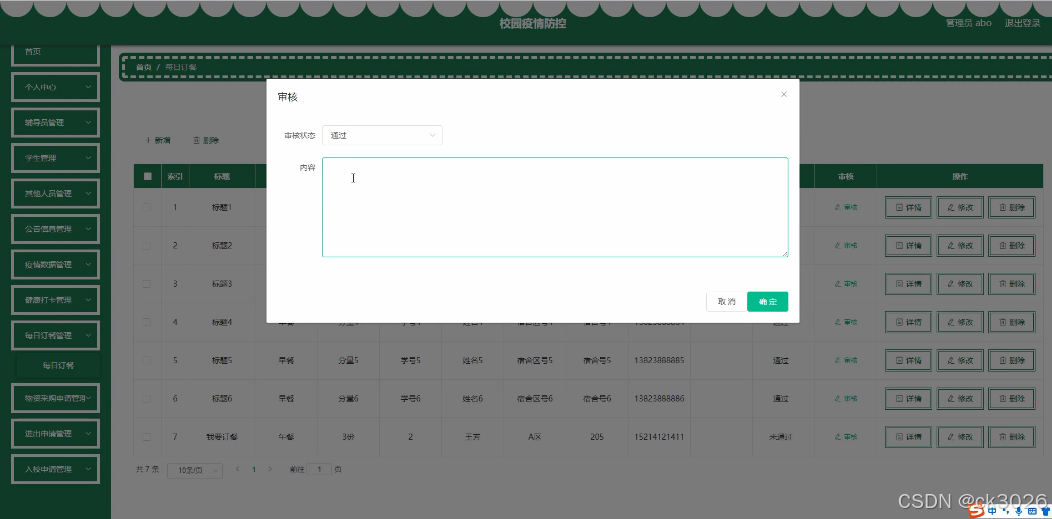Click the 审核 pencil link in row 3
Viewport: 1052px width, 519px height.
point(845,284)
